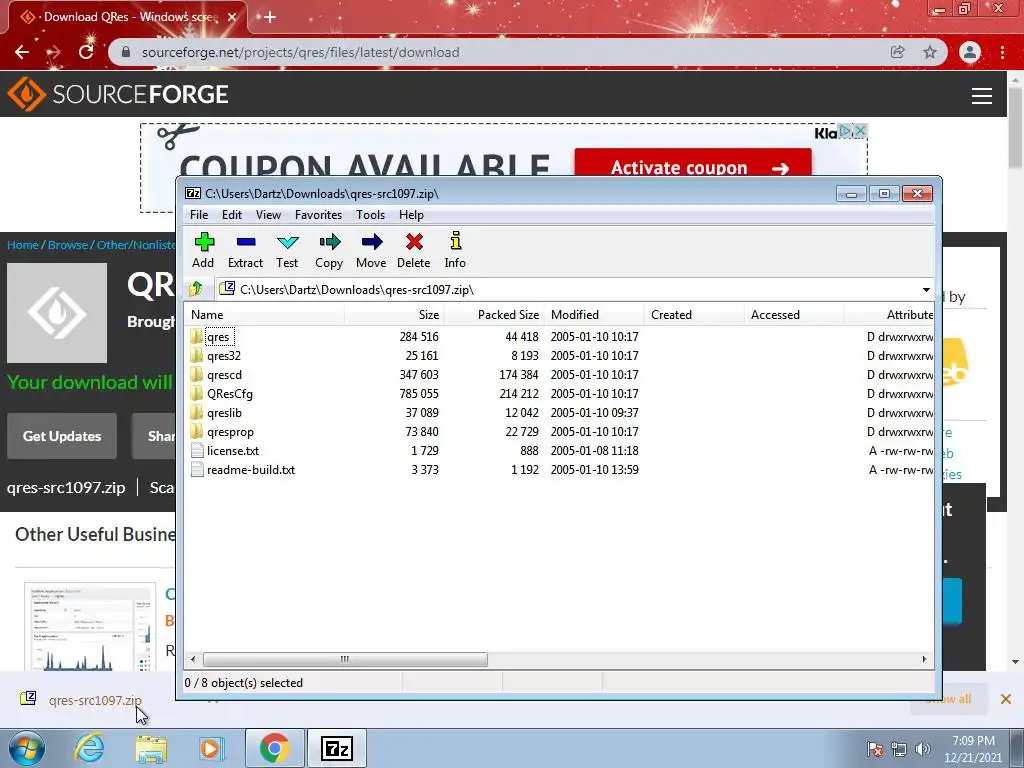Open downloaded qres-src1097.zip in download bar

tap(95, 700)
